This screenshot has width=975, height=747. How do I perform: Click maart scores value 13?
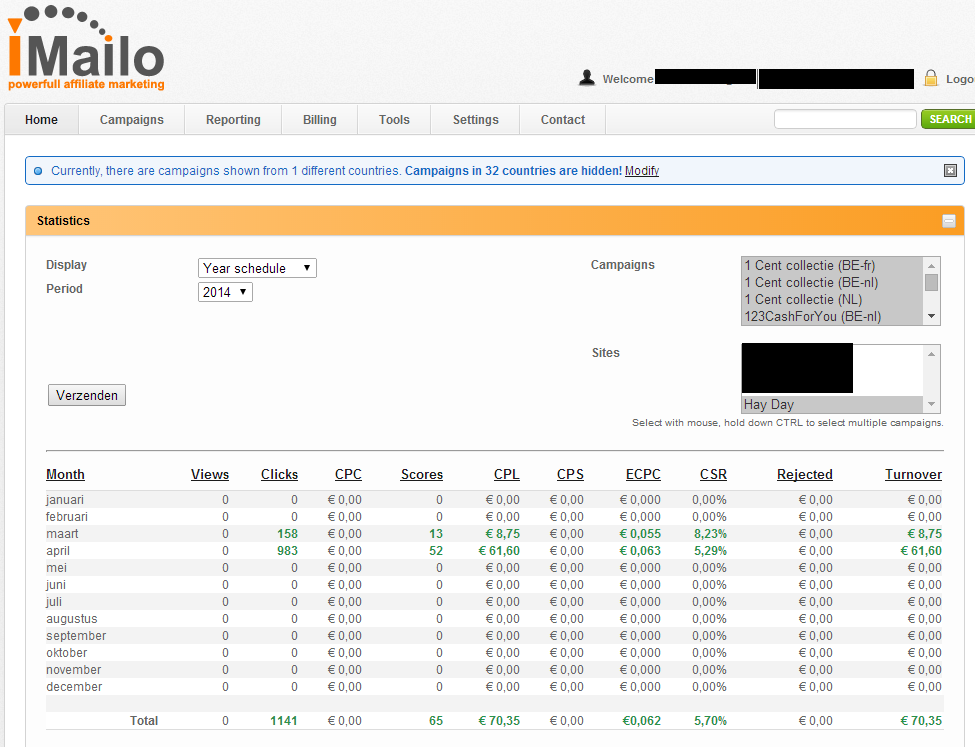436,534
